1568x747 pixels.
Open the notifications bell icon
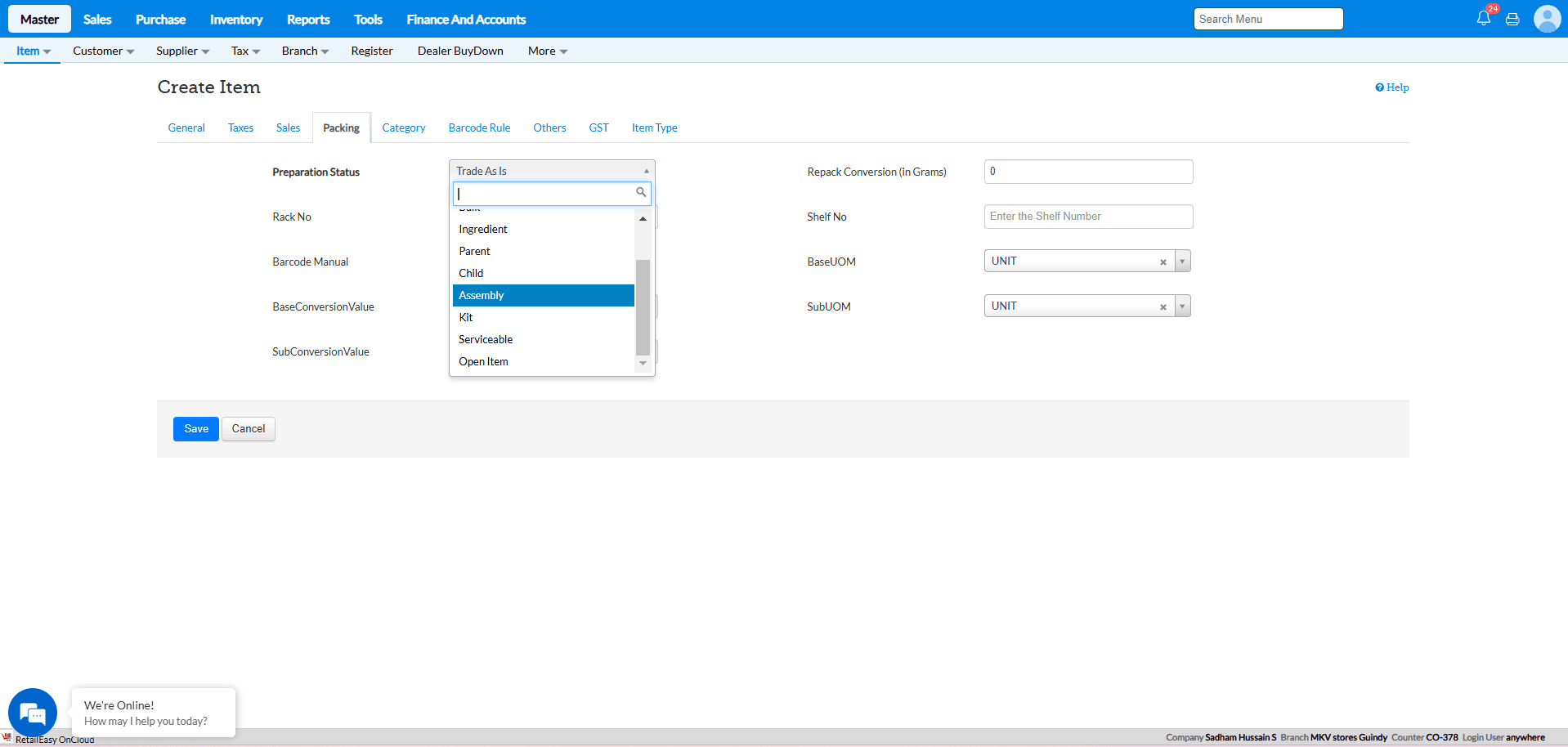[x=1483, y=18]
